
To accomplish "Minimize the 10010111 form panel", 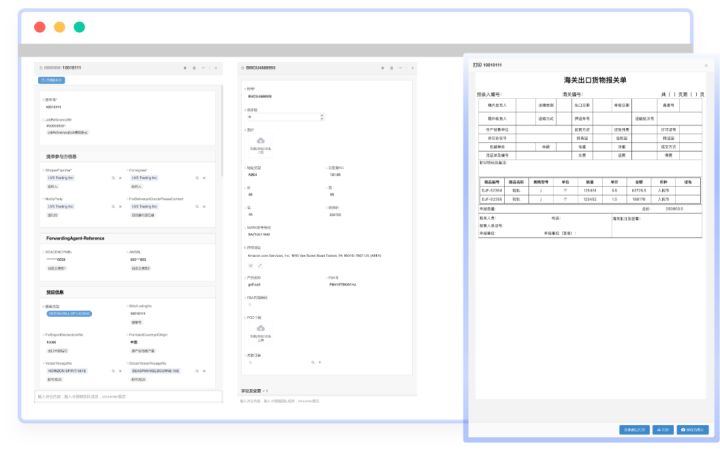I will pyautogui.click(x=203, y=68).
